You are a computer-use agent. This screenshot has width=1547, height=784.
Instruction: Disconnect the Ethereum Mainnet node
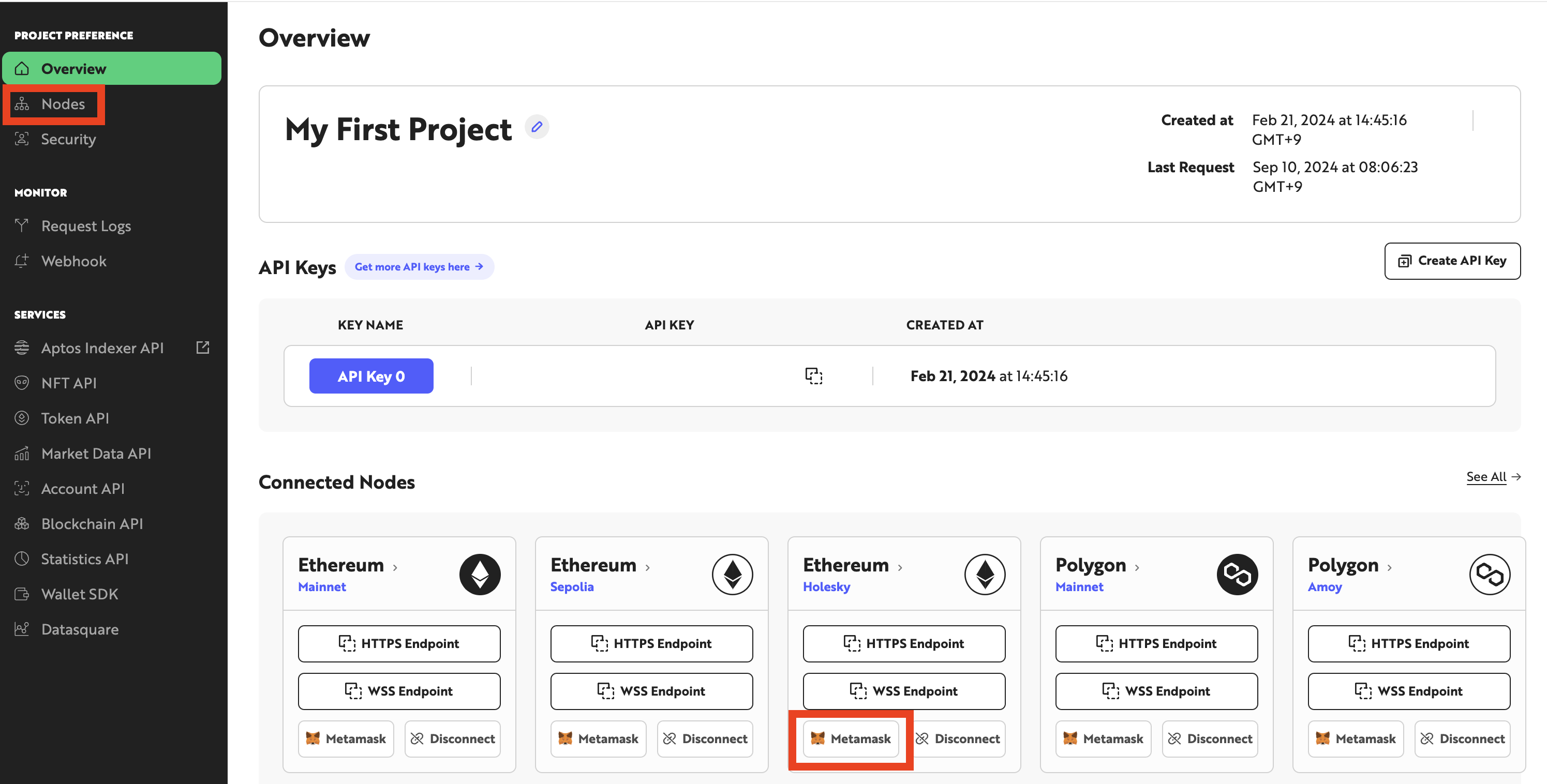(x=453, y=738)
